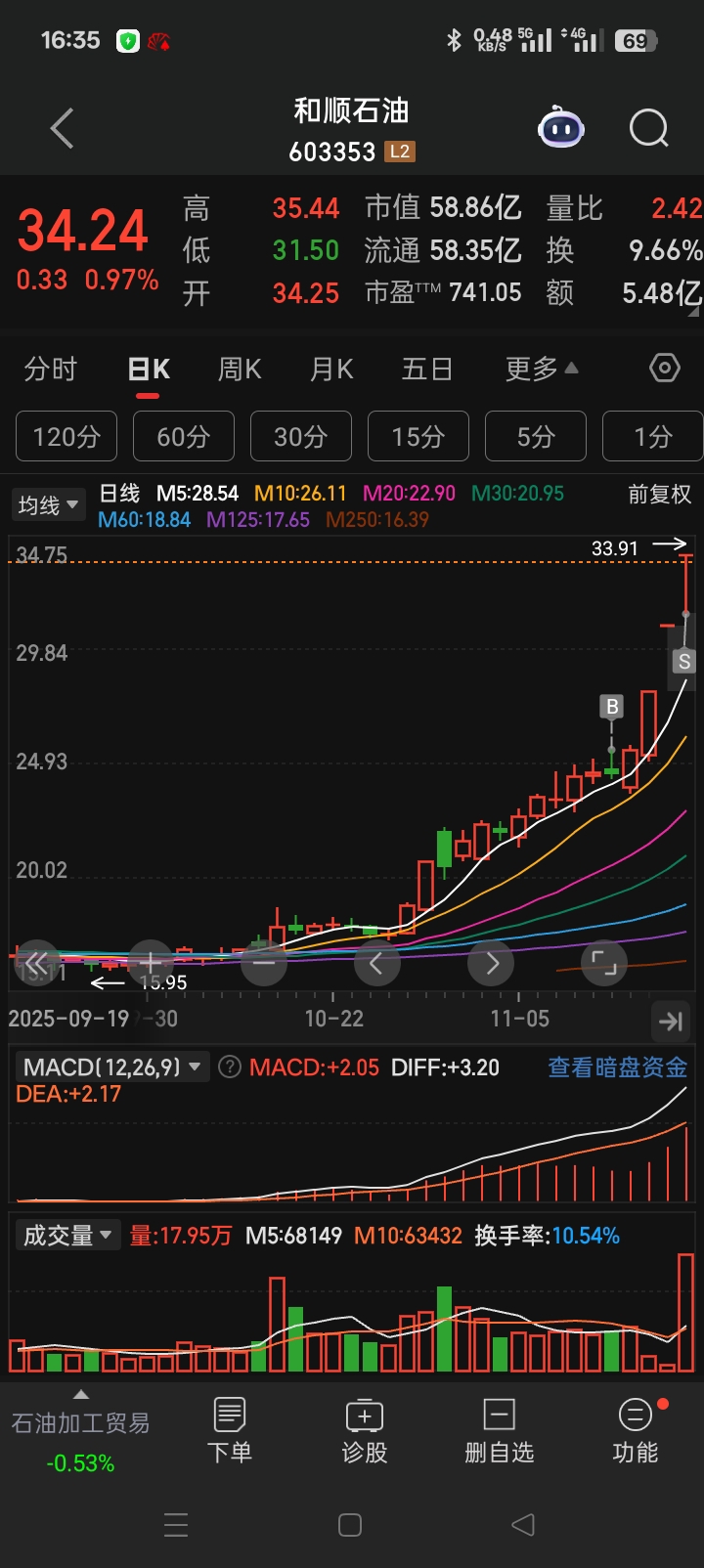Open chart settings hexagon icon
The image size is (704, 1568).
665,369
